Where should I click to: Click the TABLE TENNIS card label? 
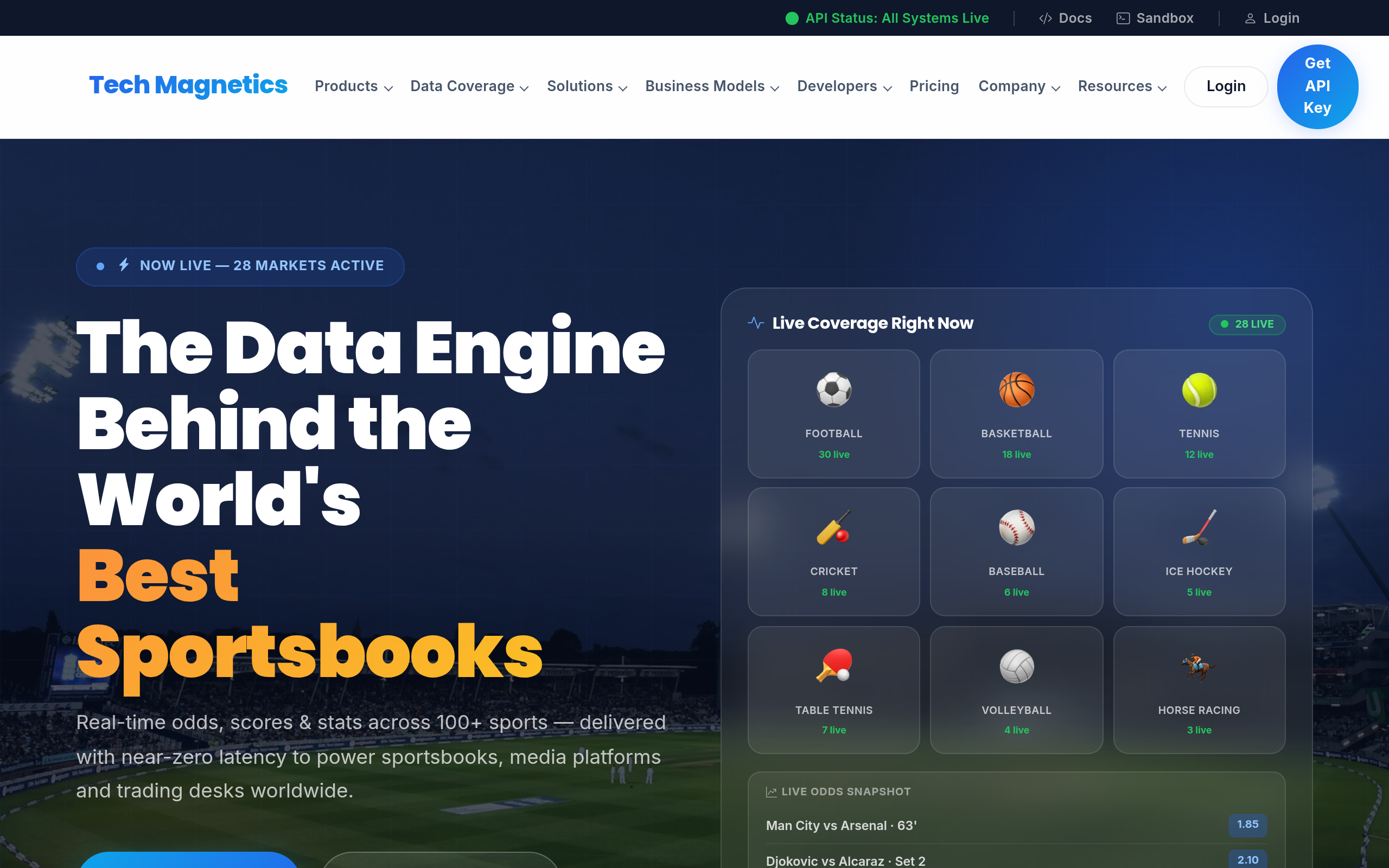click(833, 710)
